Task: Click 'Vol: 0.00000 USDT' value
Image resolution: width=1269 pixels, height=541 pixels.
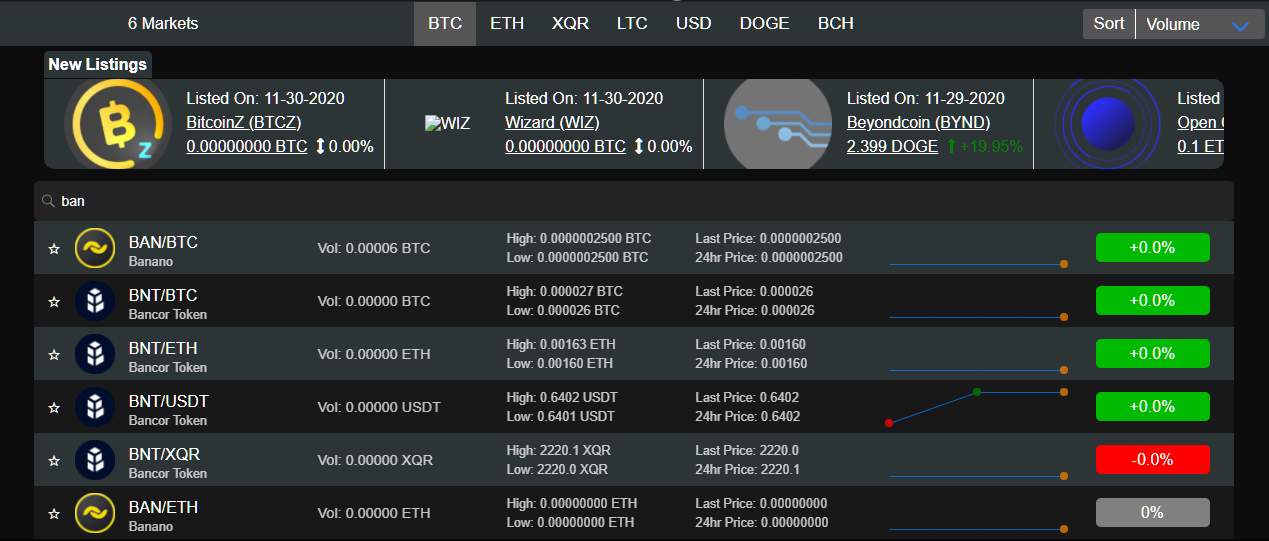Action: [x=379, y=407]
